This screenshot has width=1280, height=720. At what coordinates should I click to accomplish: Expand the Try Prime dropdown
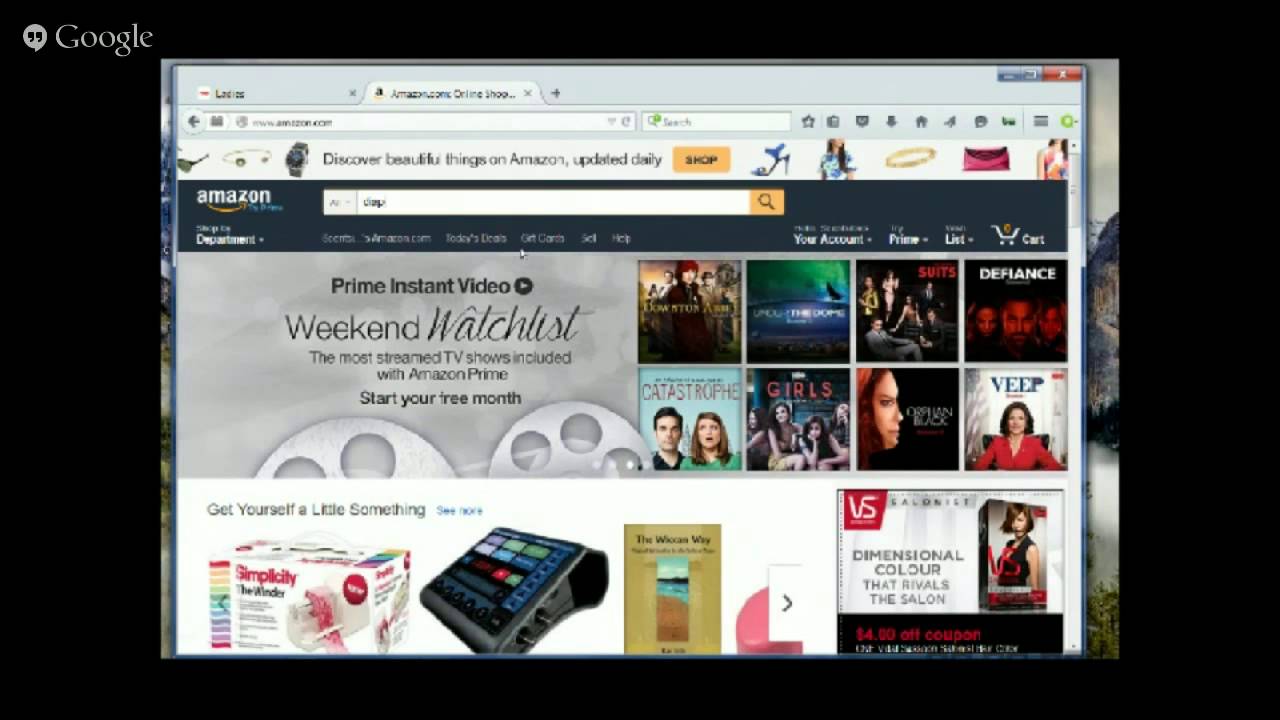click(x=908, y=235)
